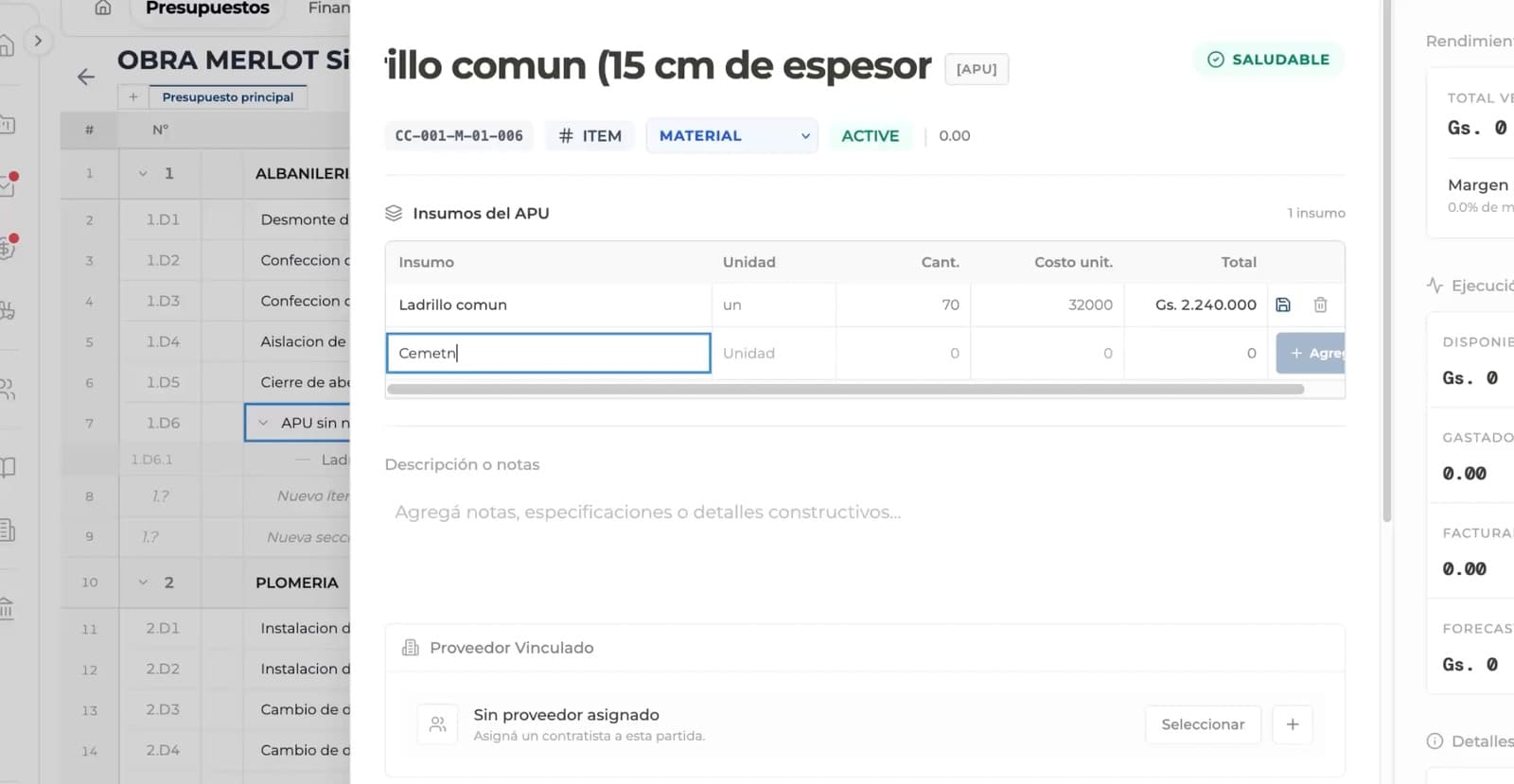Click the # ITEM type chip

tap(590, 136)
